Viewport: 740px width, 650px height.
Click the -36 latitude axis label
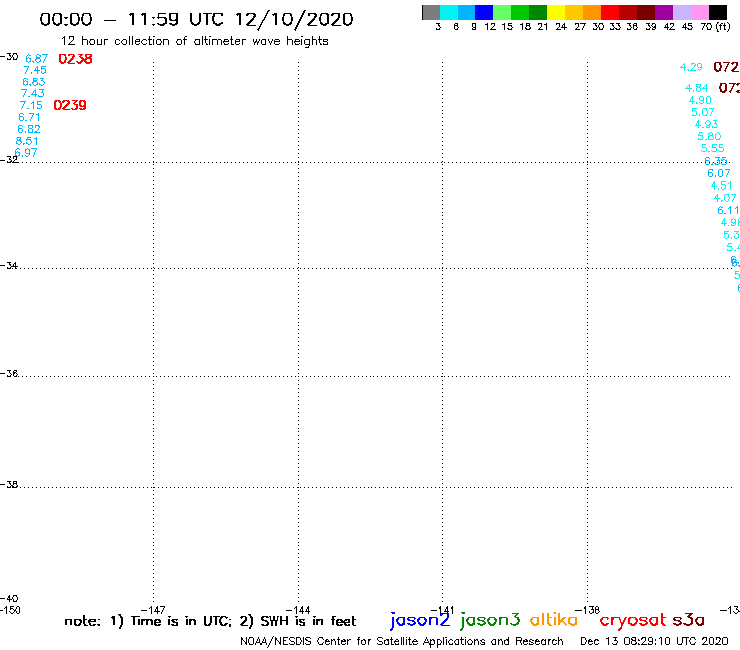click(9, 373)
